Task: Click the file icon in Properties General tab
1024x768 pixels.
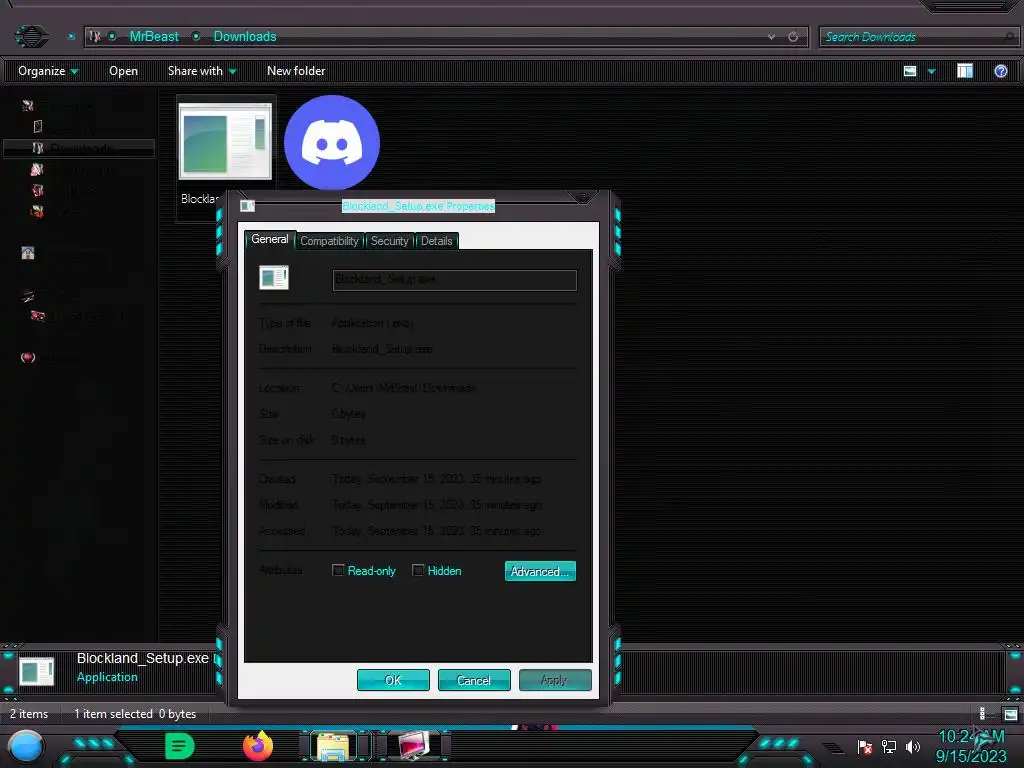Action: click(x=274, y=278)
